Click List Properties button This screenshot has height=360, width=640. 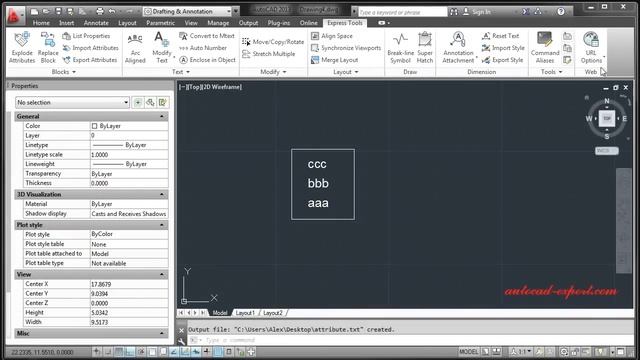(x=87, y=36)
